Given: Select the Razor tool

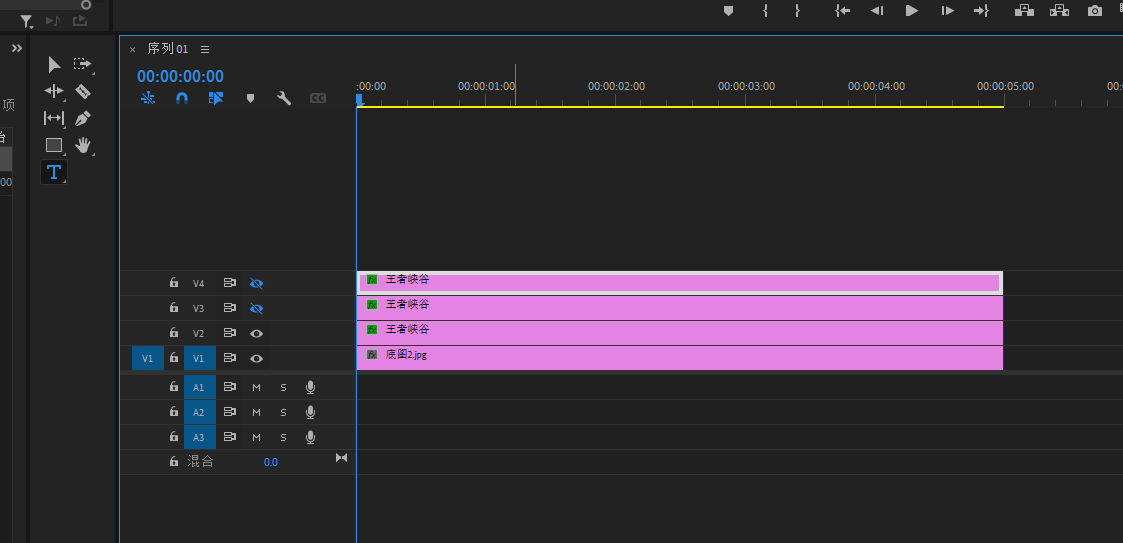Looking at the screenshot, I should tap(83, 91).
